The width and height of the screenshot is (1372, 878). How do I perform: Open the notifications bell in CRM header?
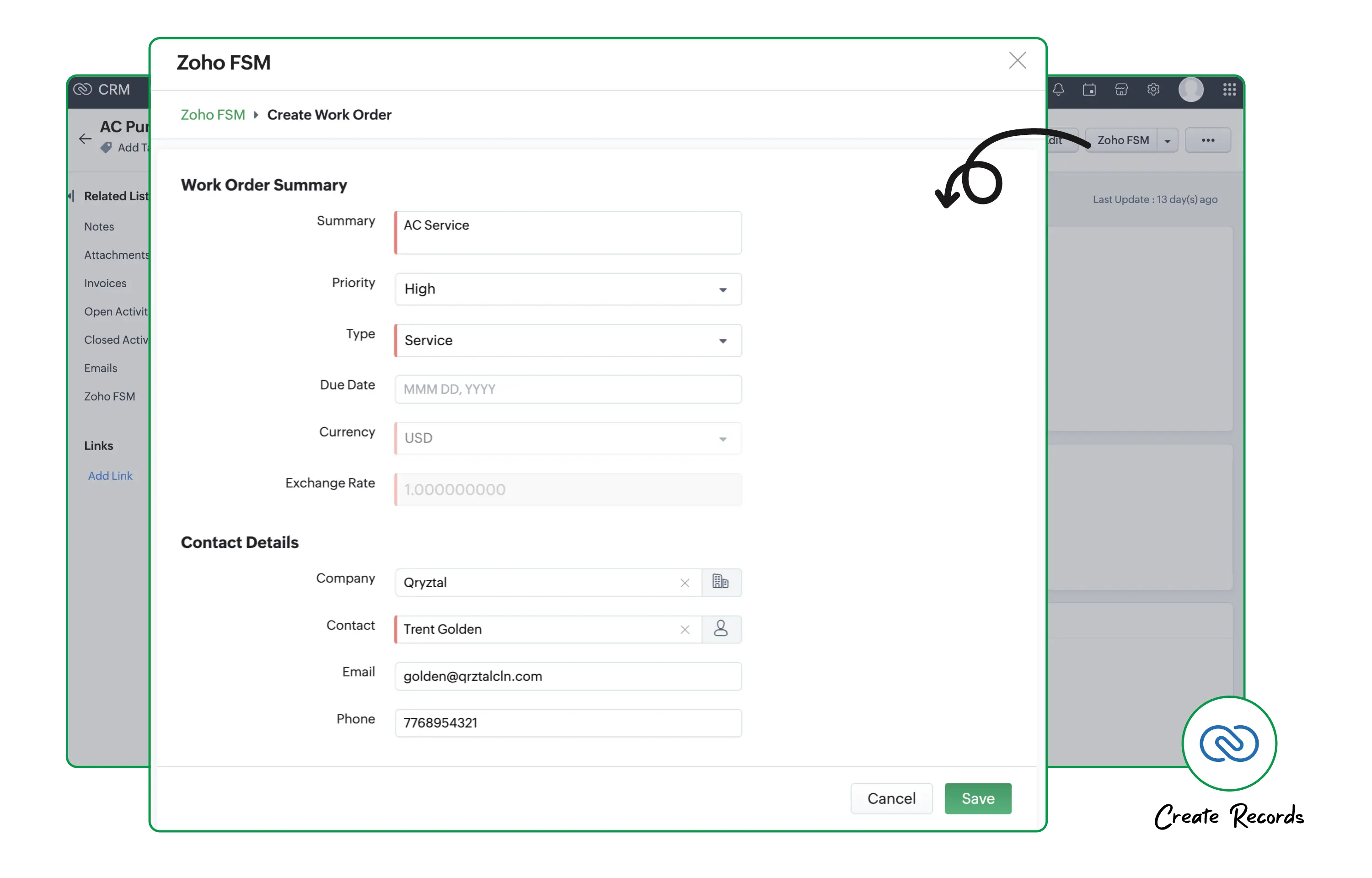pos(1058,90)
